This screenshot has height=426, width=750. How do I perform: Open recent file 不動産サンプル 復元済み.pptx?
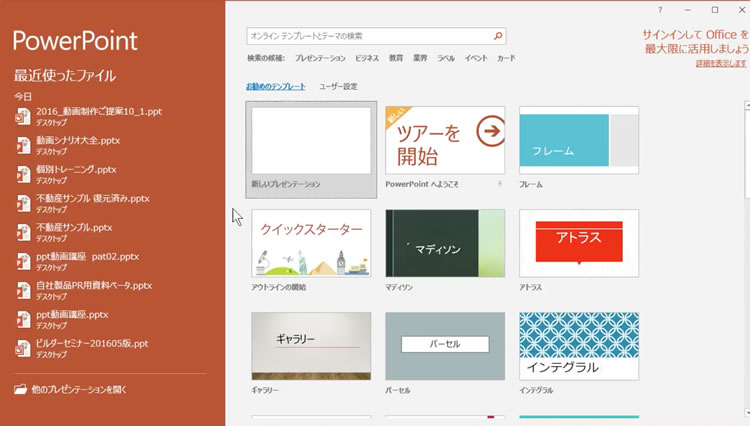[x=93, y=198]
